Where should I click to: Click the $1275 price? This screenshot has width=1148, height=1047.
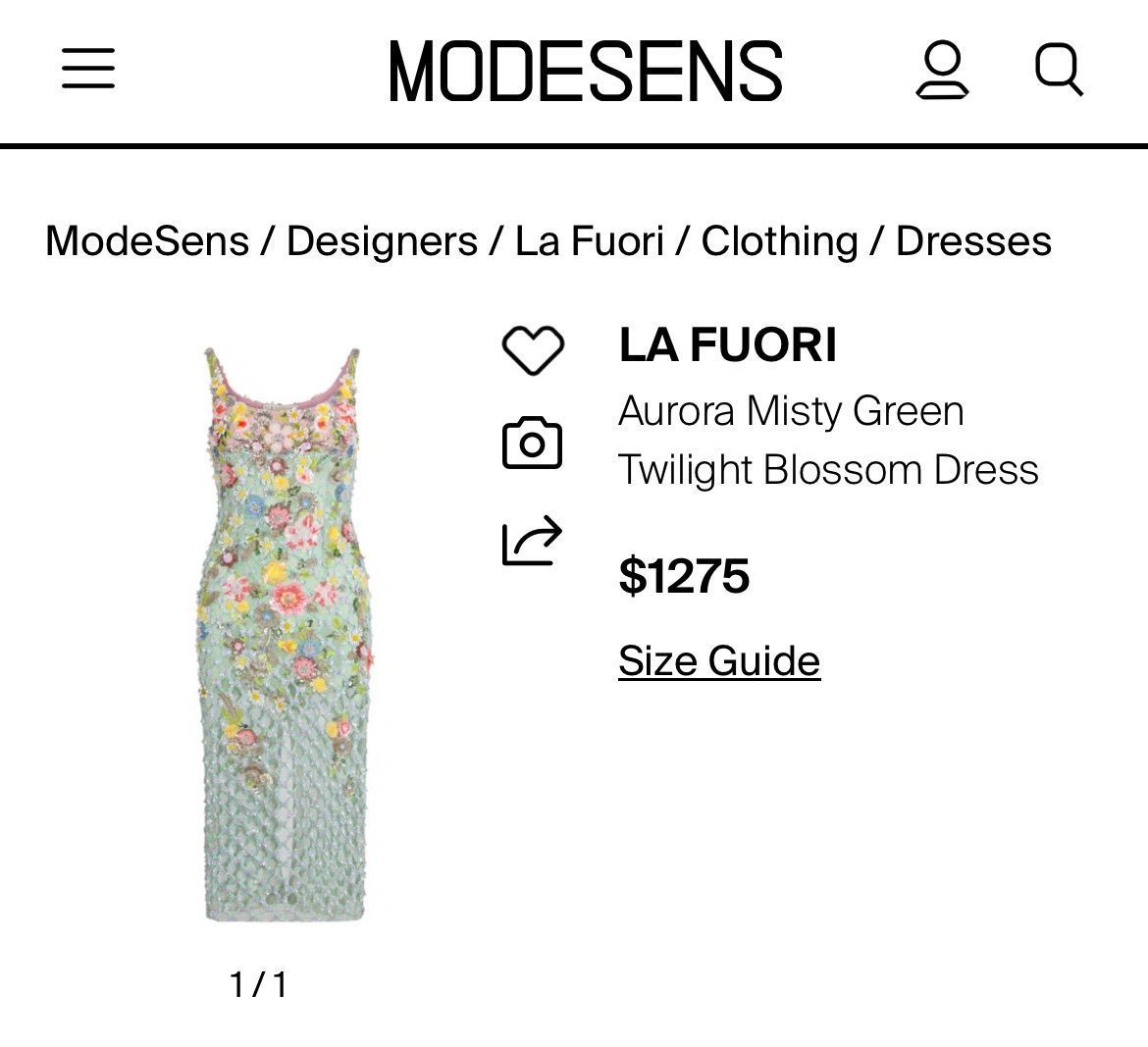(684, 575)
